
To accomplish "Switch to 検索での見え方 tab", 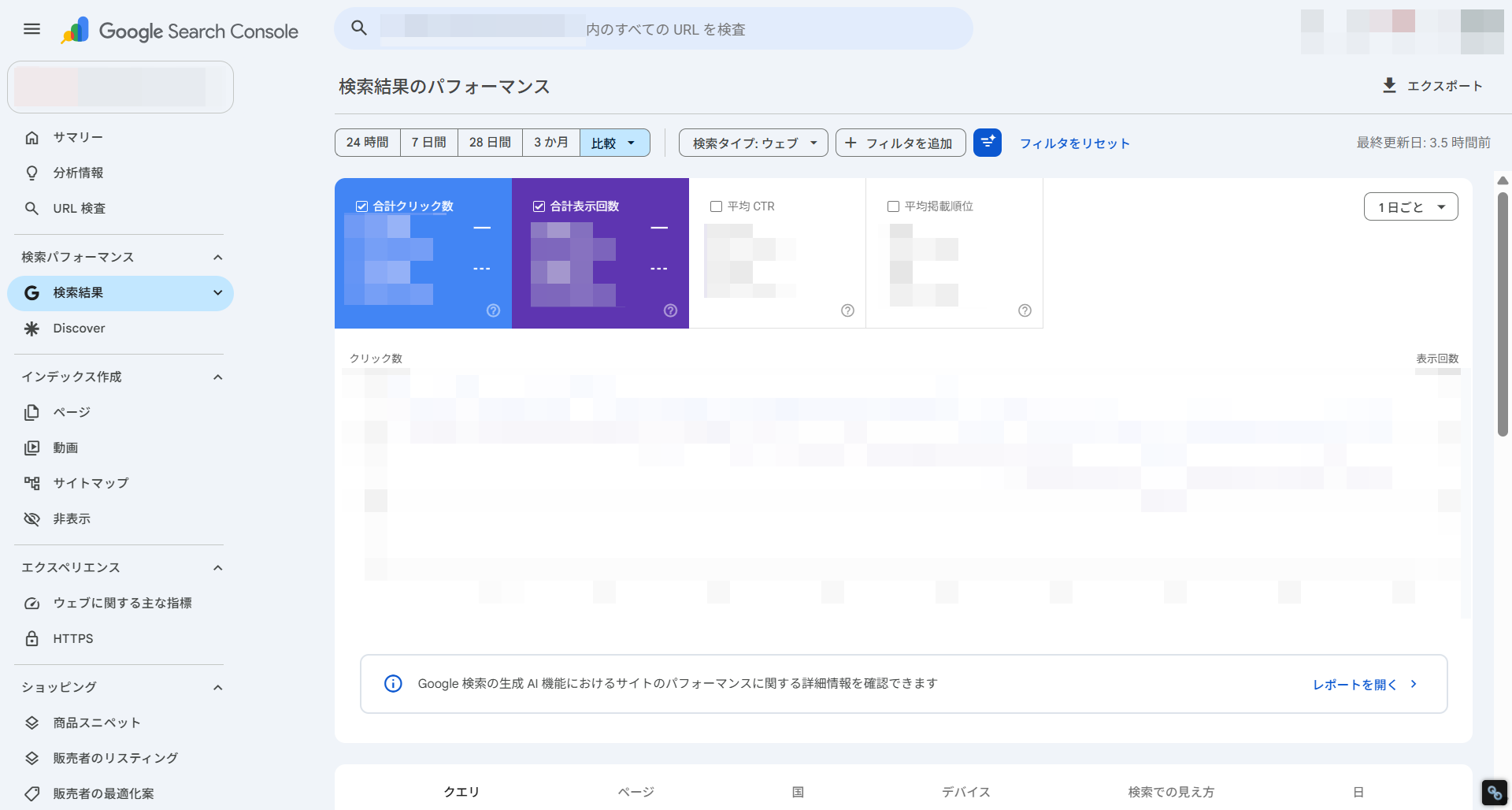I will click(x=1171, y=792).
